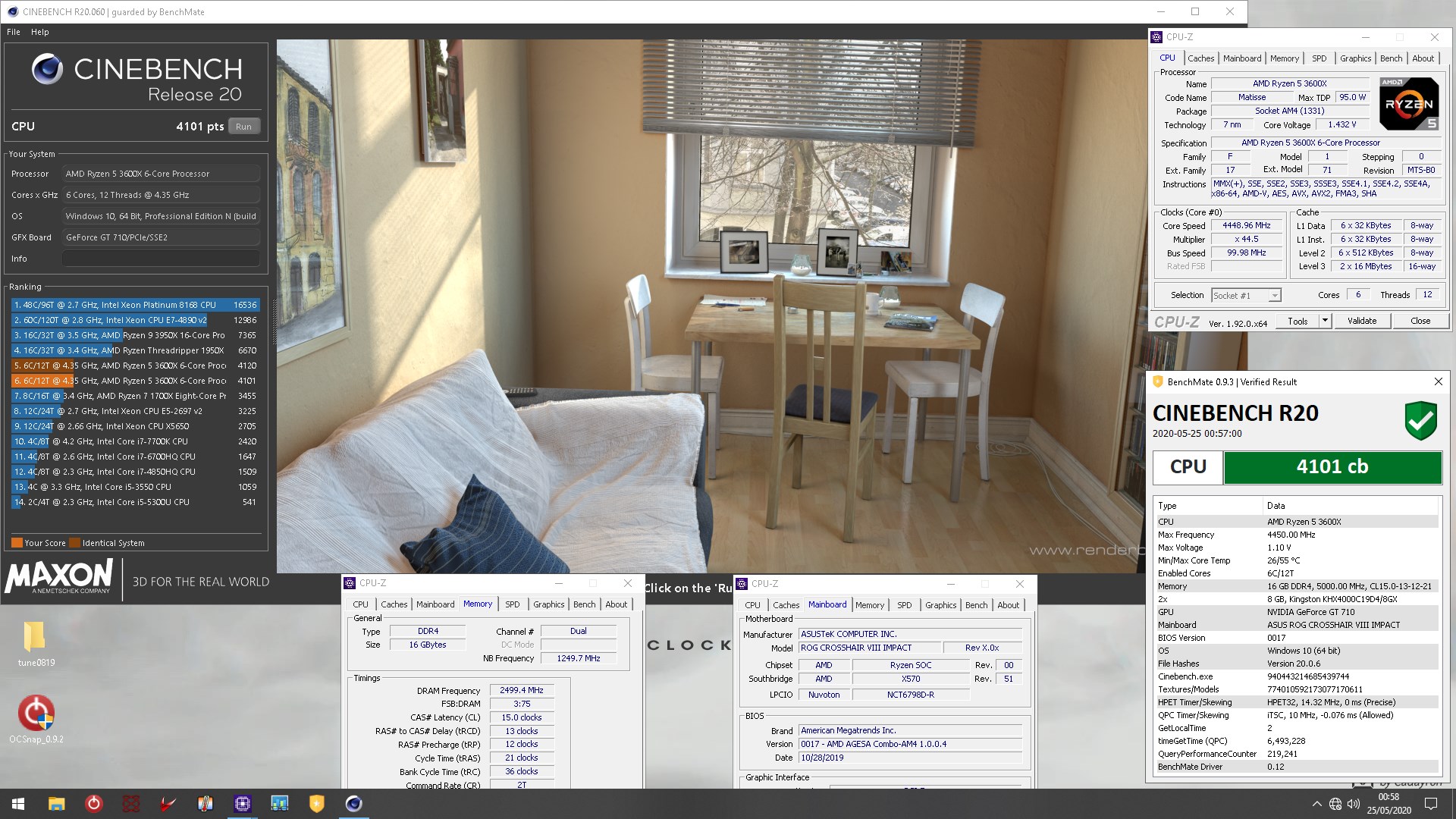Click BenchMate title bar shield icon
1456x819 pixels.
[x=1158, y=382]
